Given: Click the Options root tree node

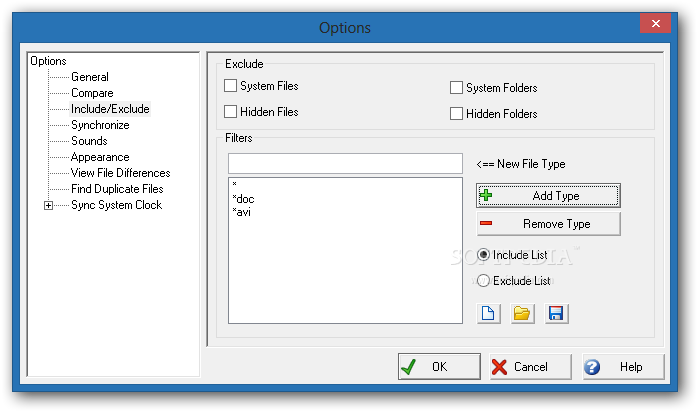Looking at the screenshot, I should tap(48, 61).
